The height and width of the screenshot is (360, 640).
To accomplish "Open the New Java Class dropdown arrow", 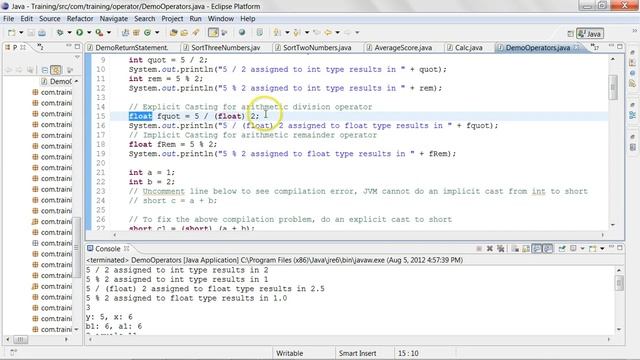I will click(157, 33).
